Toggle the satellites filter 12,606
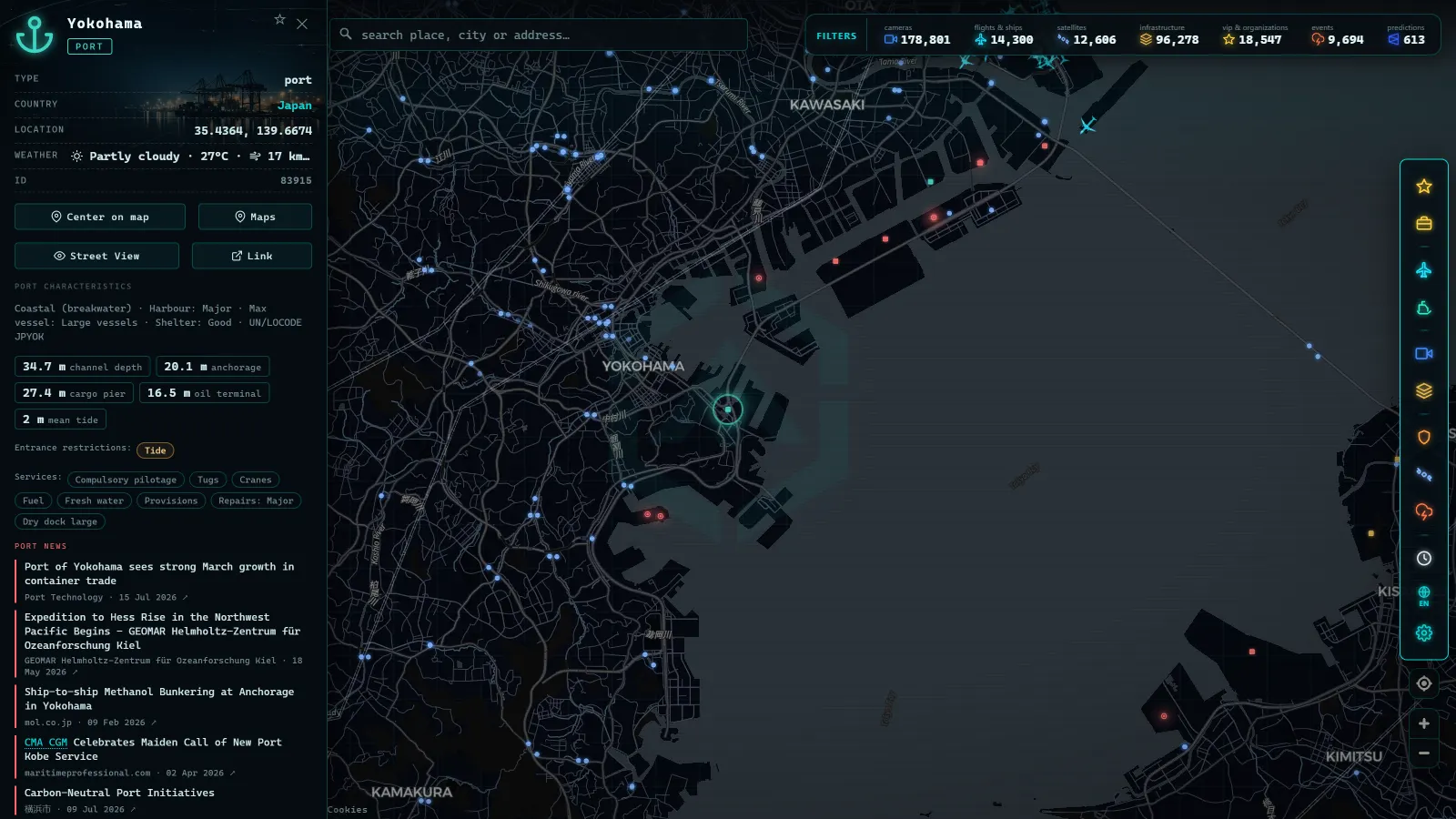Screen dimensions: 1456x819 [x=1086, y=35]
